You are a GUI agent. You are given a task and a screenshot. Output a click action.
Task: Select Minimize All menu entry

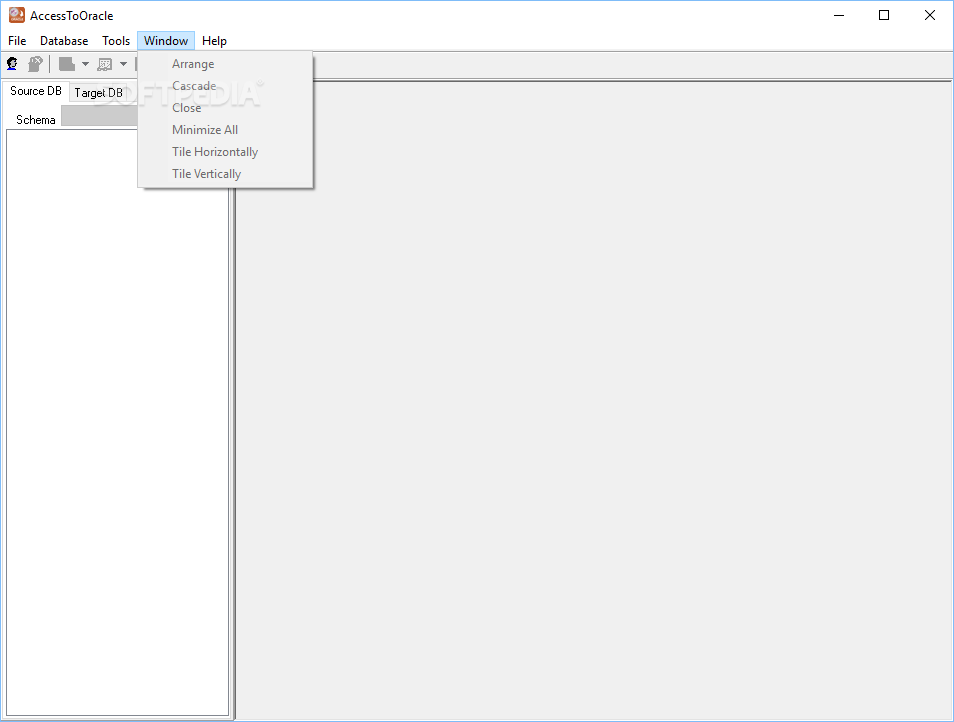coord(226,130)
